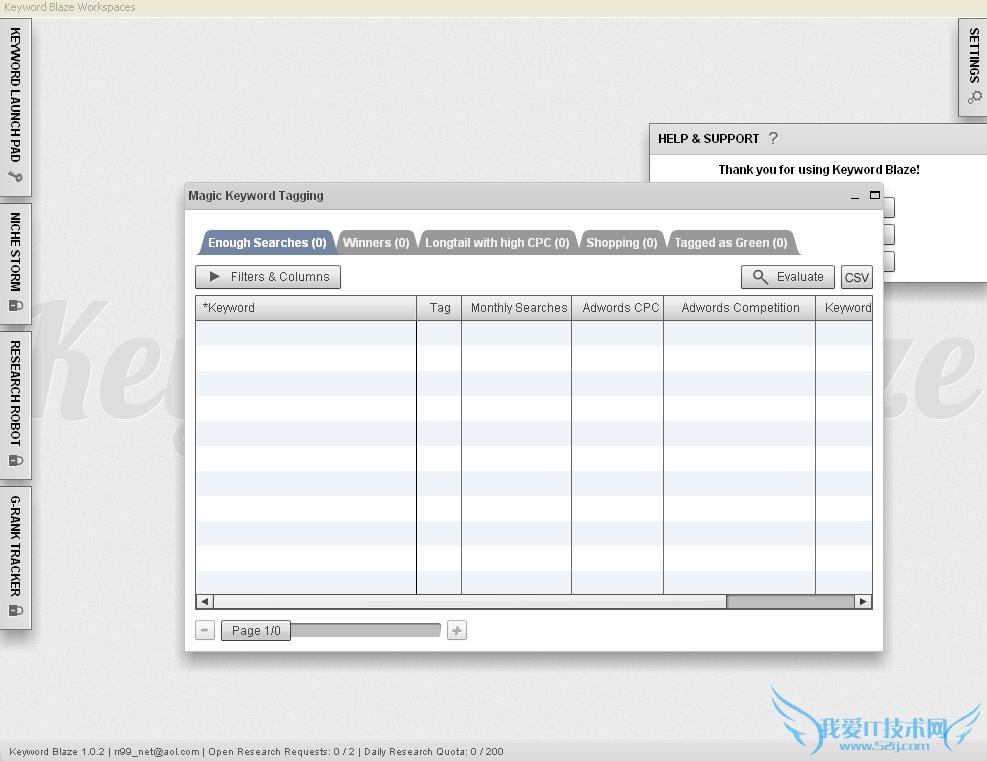The width and height of the screenshot is (987, 761).
Task: Click the page slider track
Action: tap(366, 630)
